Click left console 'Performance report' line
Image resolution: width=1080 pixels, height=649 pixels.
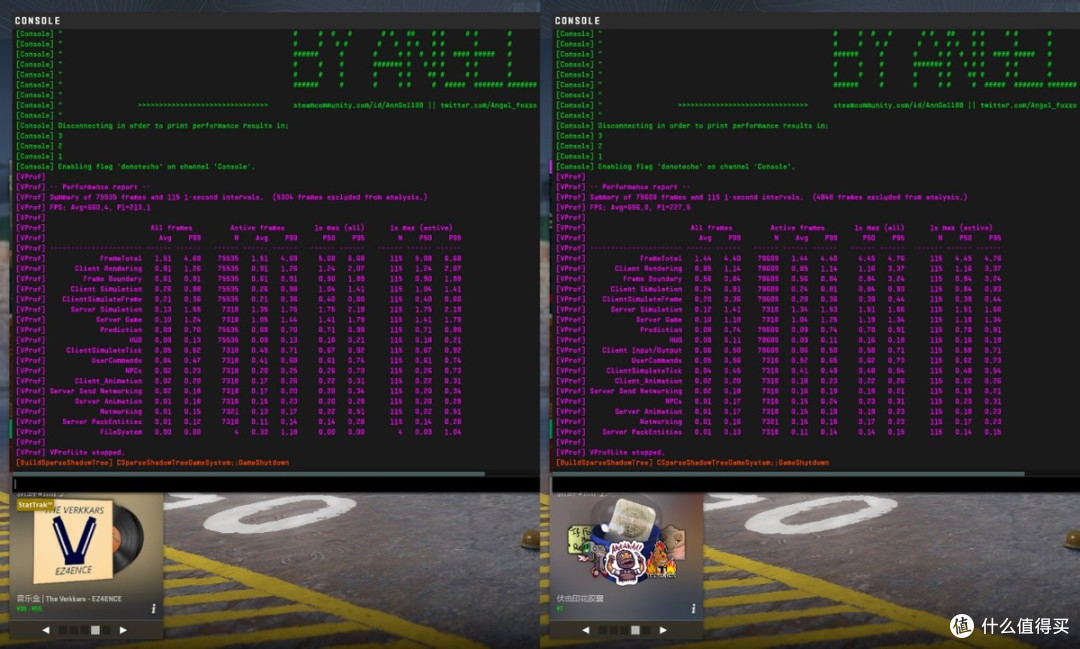pyautogui.click(x=83, y=187)
